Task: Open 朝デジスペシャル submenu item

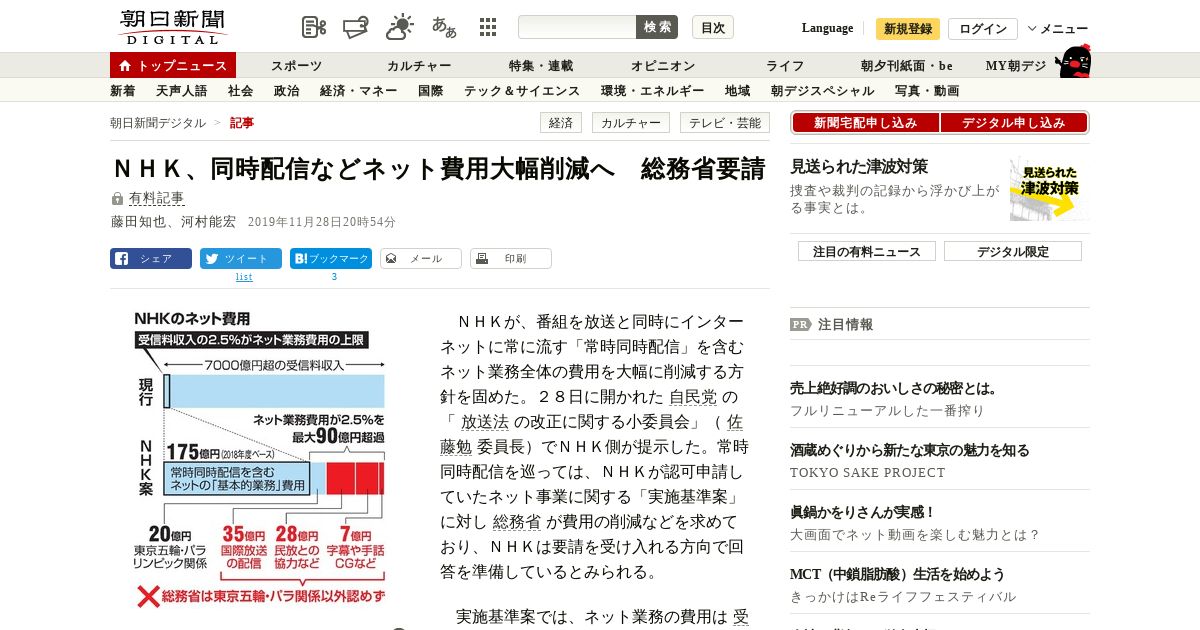Action: (822, 91)
